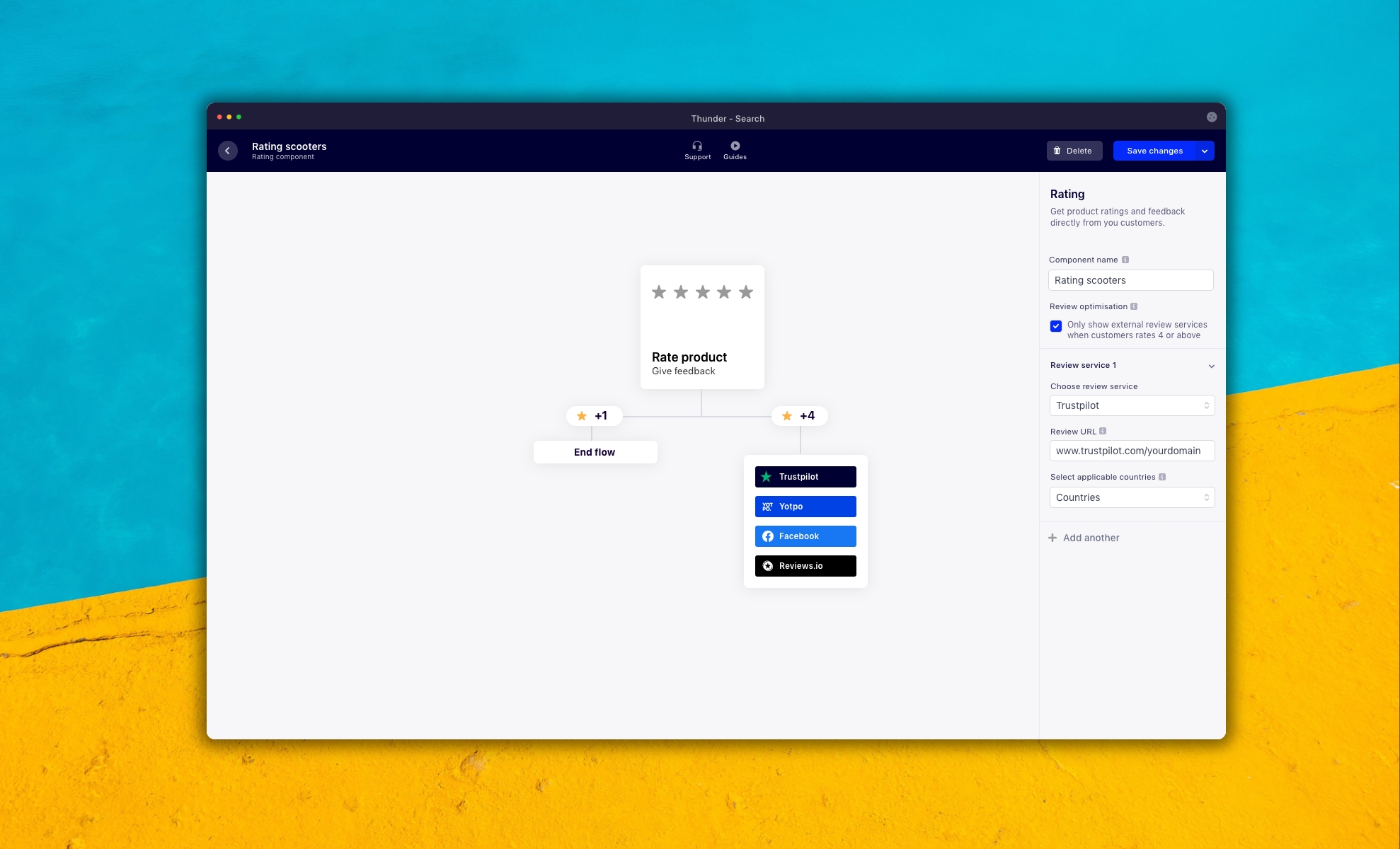This screenshot has width=1400, height=849.
Task: Click info icon next to Component name
Action: pyautogui.click(x=1125, y=260)
